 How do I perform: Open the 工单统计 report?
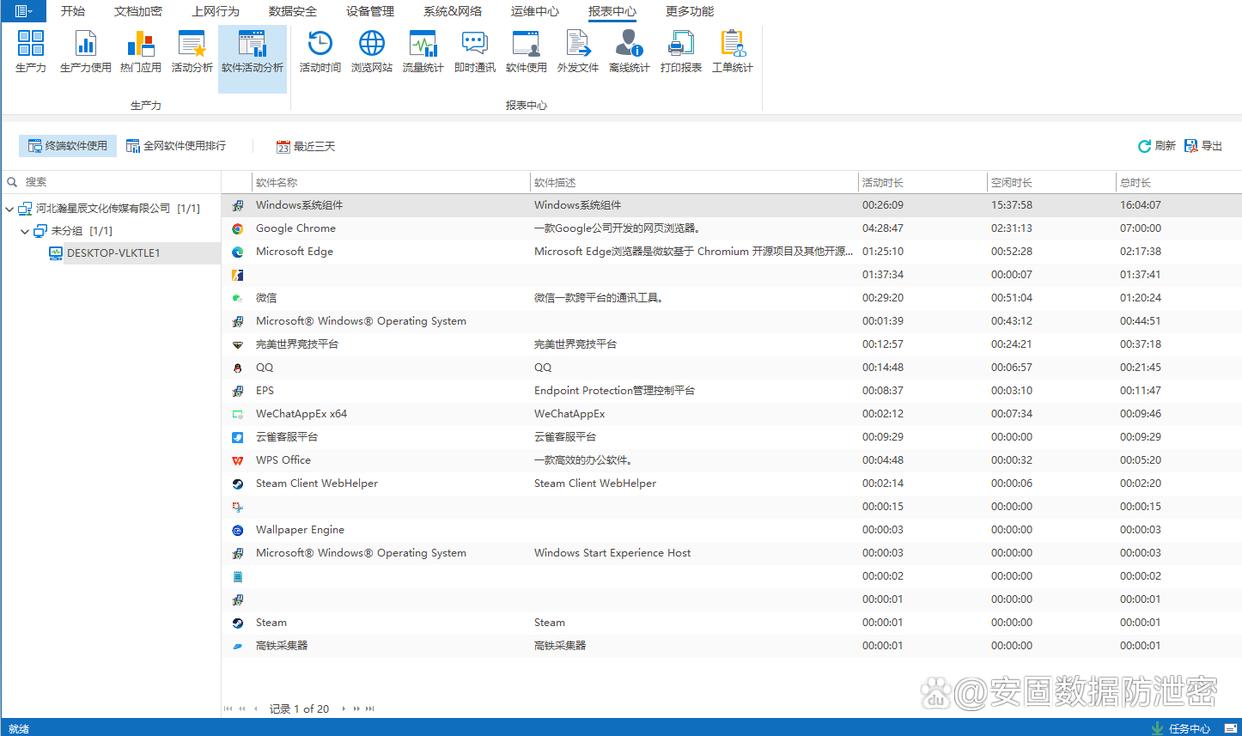[732, 51]
